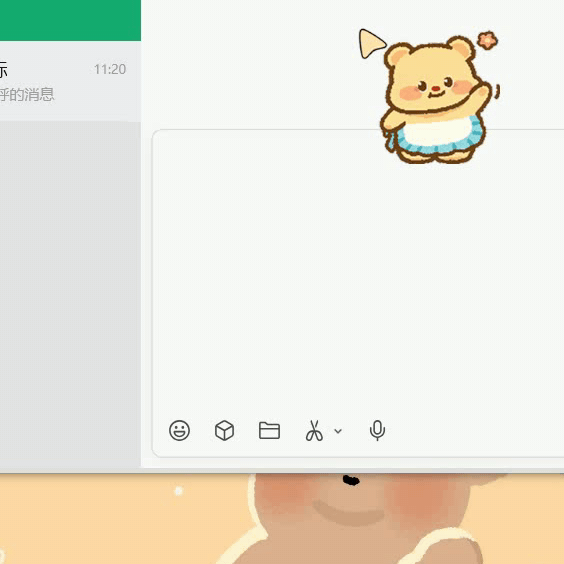The height and width of the screenshot is (564, 564).
Task: Open the cube-shaped favorites icon
Action: (x=224, y=430)
